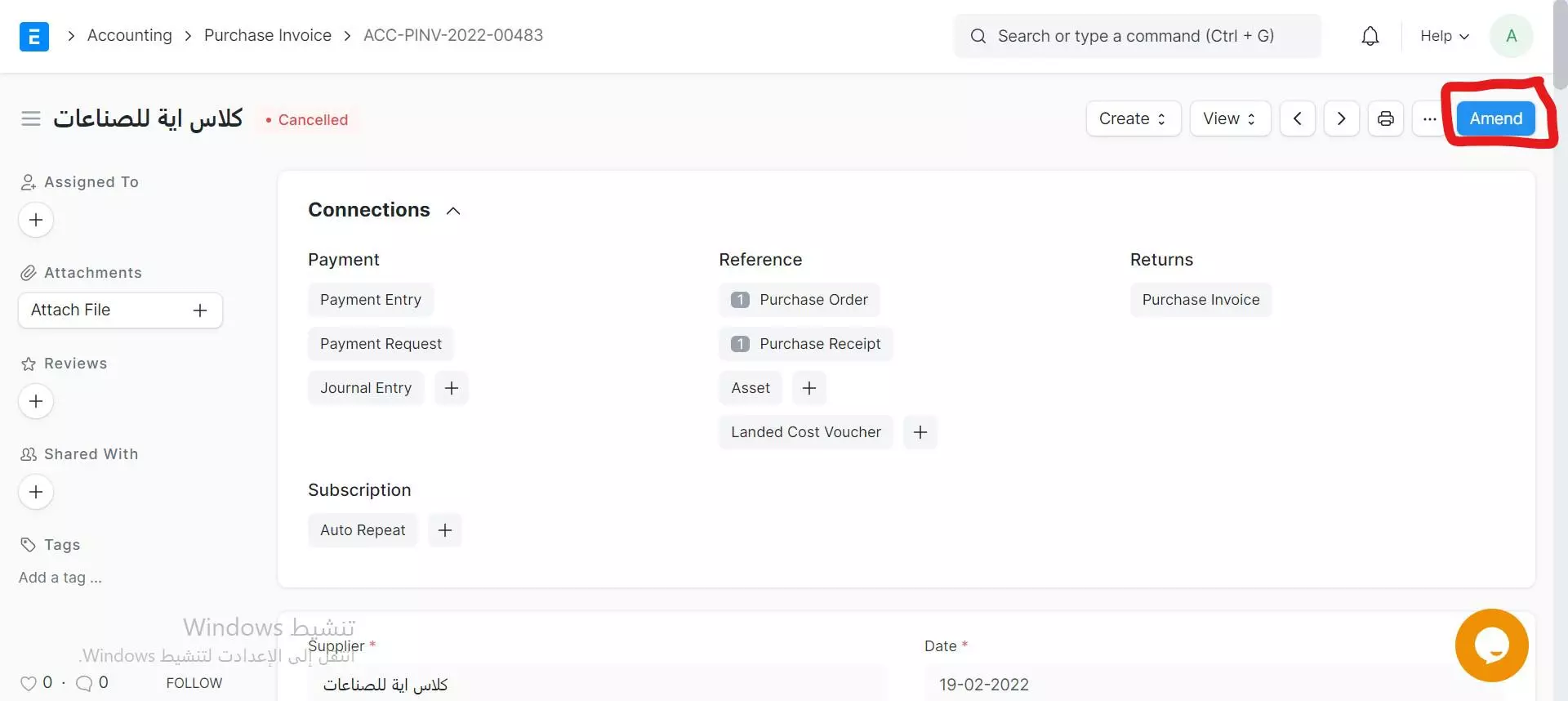Go to the previous document arrow
The height and width of the screenshot is (701, 1568).
1298,118
